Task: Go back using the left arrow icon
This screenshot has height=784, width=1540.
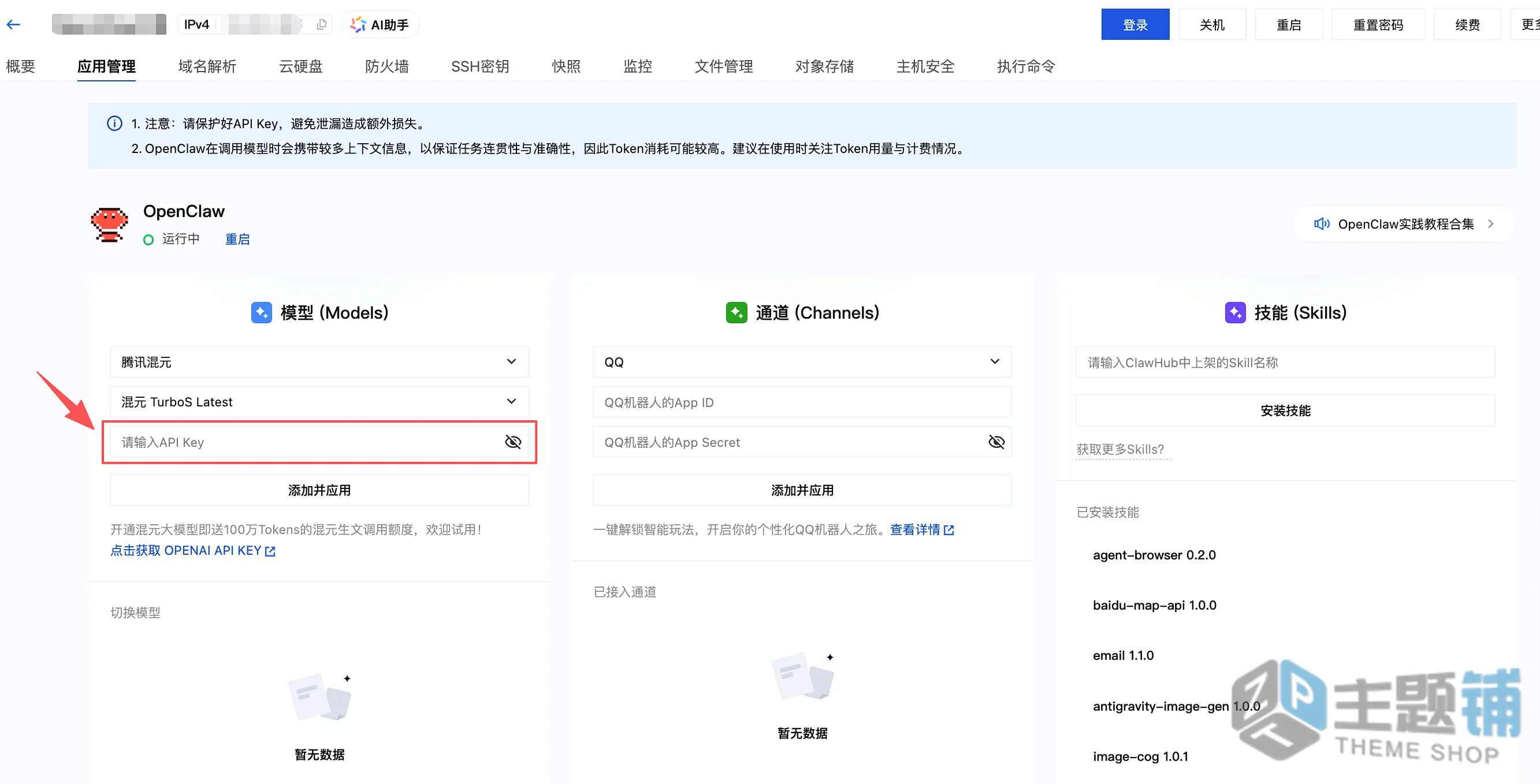Action: coord(14,24)
